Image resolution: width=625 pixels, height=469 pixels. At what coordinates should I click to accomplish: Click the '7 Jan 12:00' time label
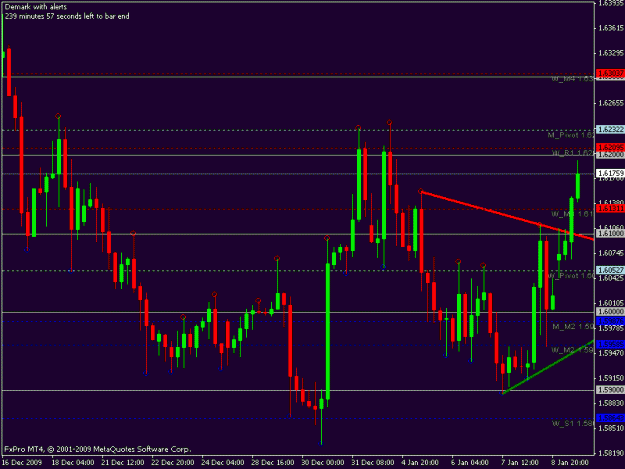[x=520, y=463]
